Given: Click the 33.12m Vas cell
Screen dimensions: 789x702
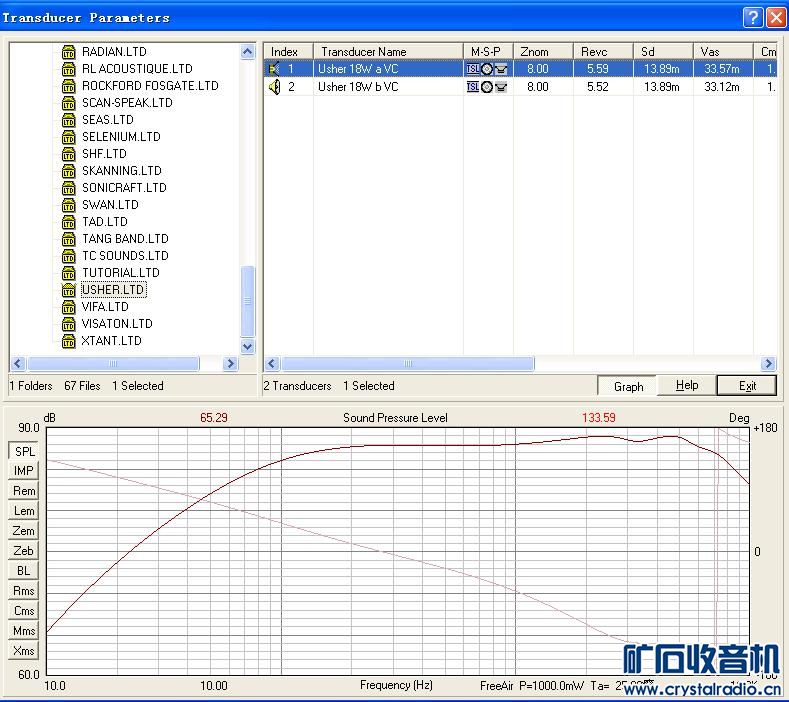Looking at the screenshot, I should coord(722,87).
